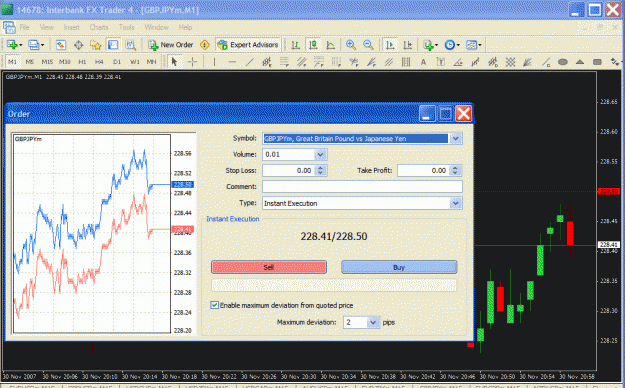Expand the Volume dropdown
This screenshot has height=388, width=625.
[320, 154]
